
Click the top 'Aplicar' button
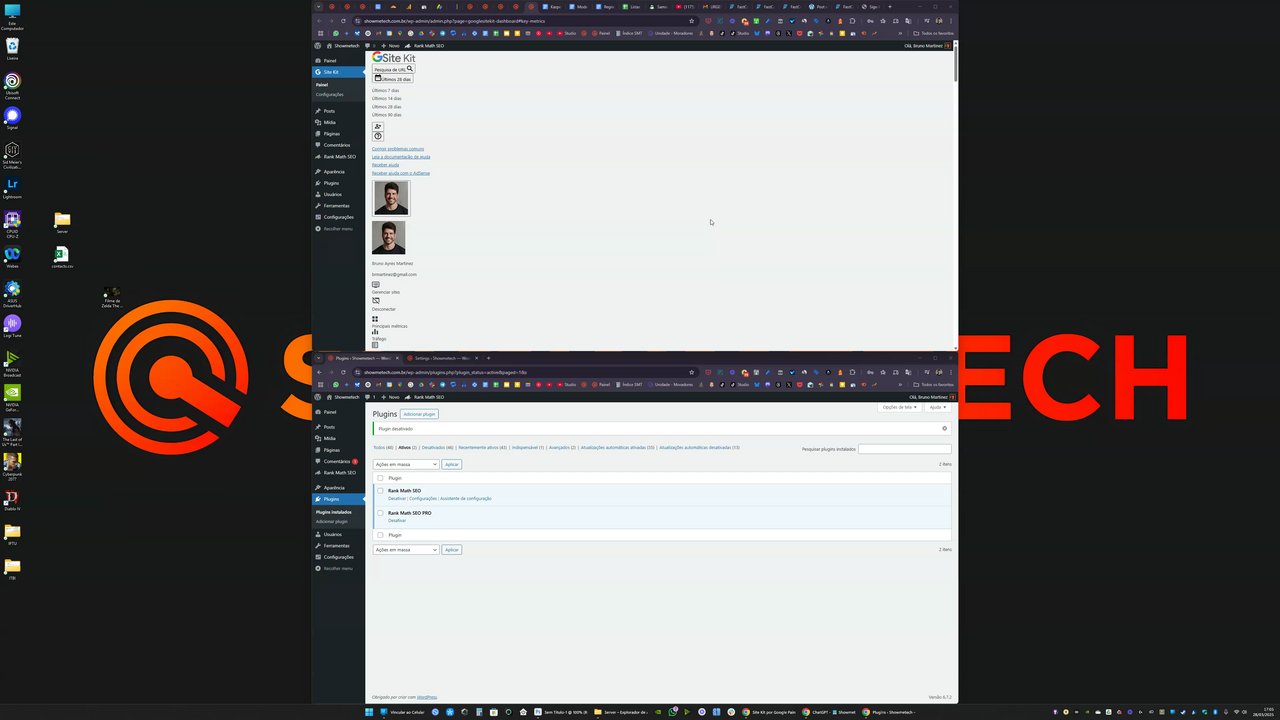[x=452, y=464]
